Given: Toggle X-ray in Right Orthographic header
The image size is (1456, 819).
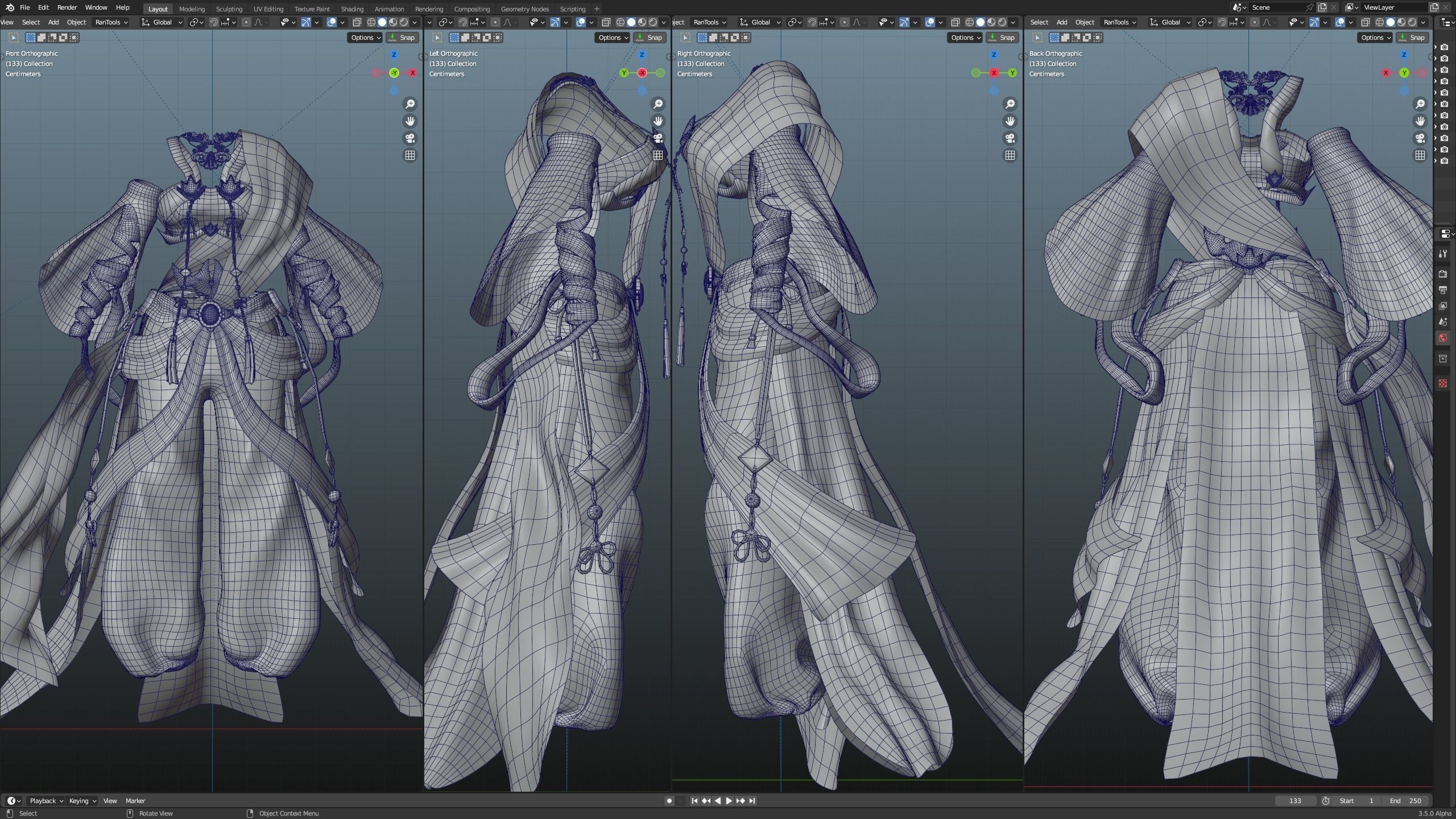Looking at the screenshot, I should coord(955,22).
